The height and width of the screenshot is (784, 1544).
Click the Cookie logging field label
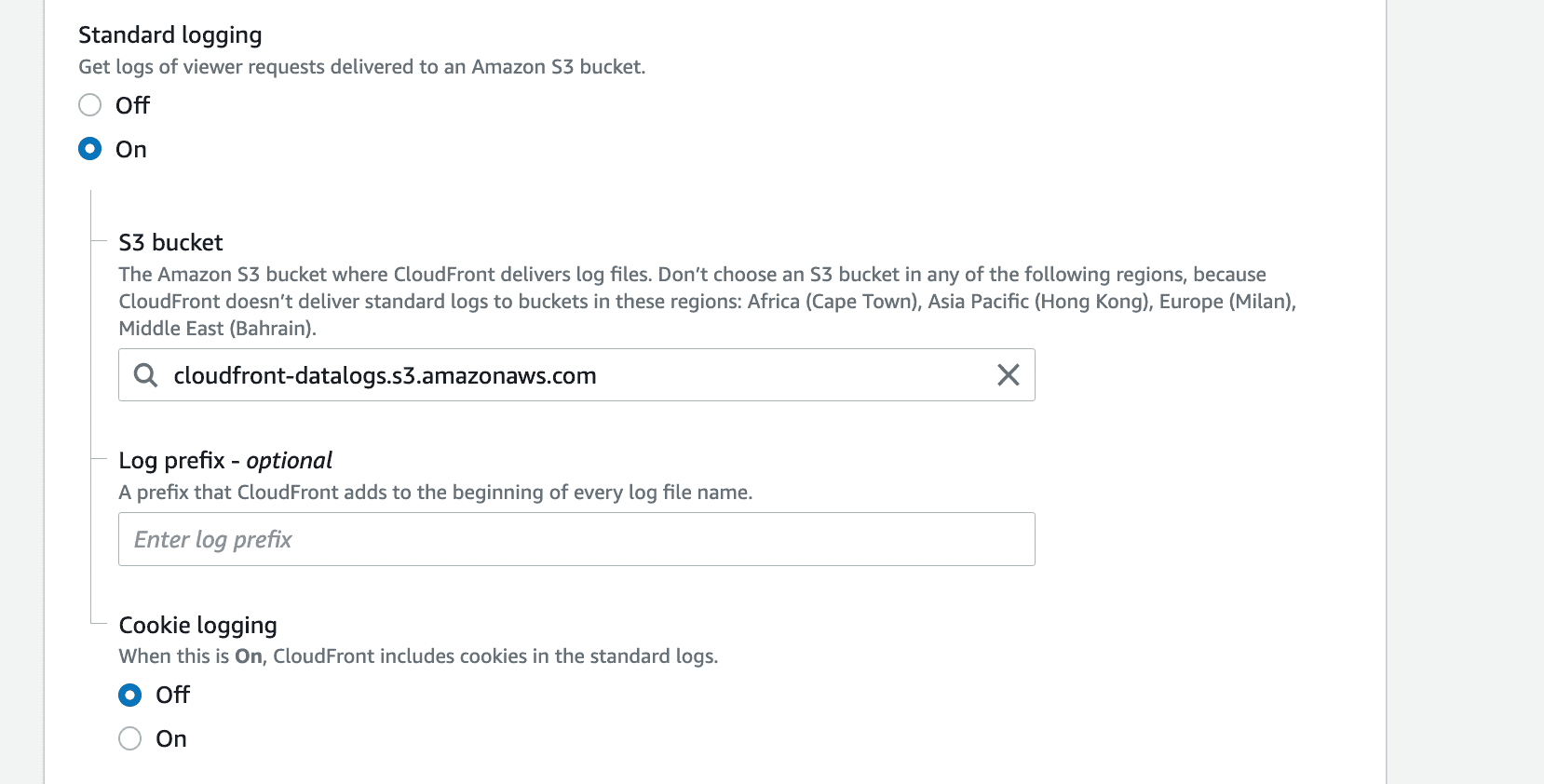click(x=198, y=626)
